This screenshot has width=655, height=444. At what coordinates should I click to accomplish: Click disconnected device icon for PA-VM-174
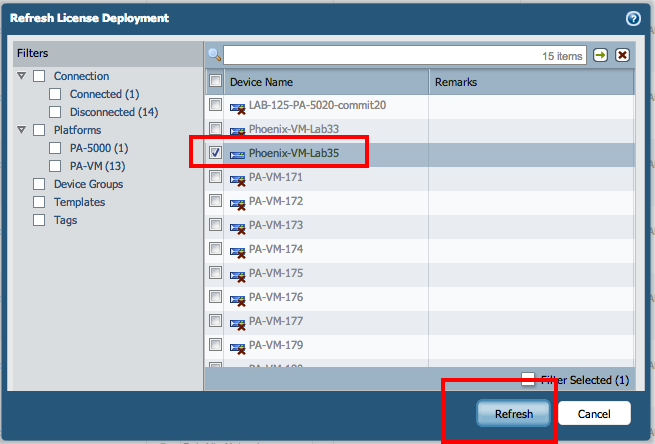[238, 252]
